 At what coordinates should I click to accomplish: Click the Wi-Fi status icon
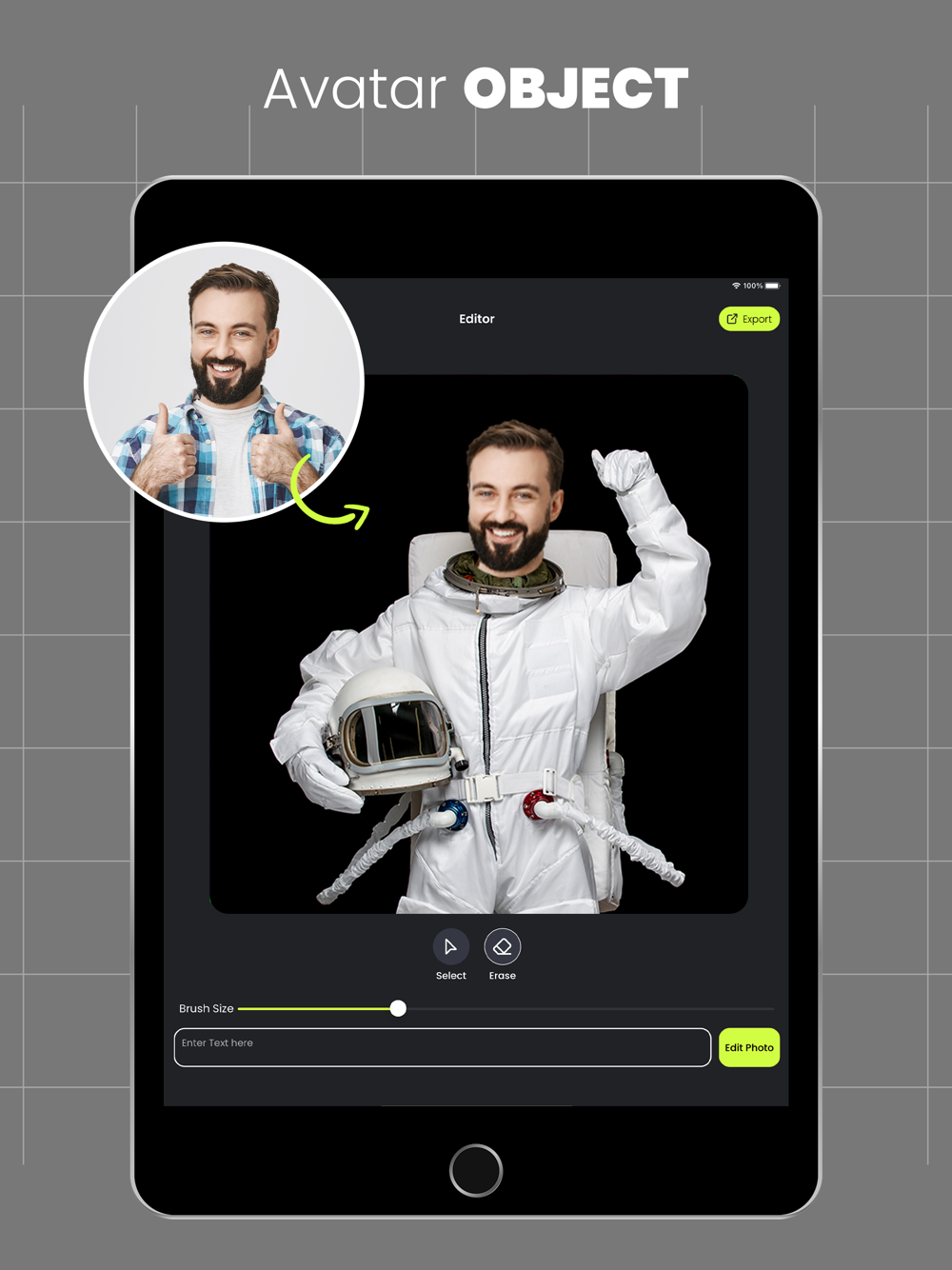pos(736,286)
